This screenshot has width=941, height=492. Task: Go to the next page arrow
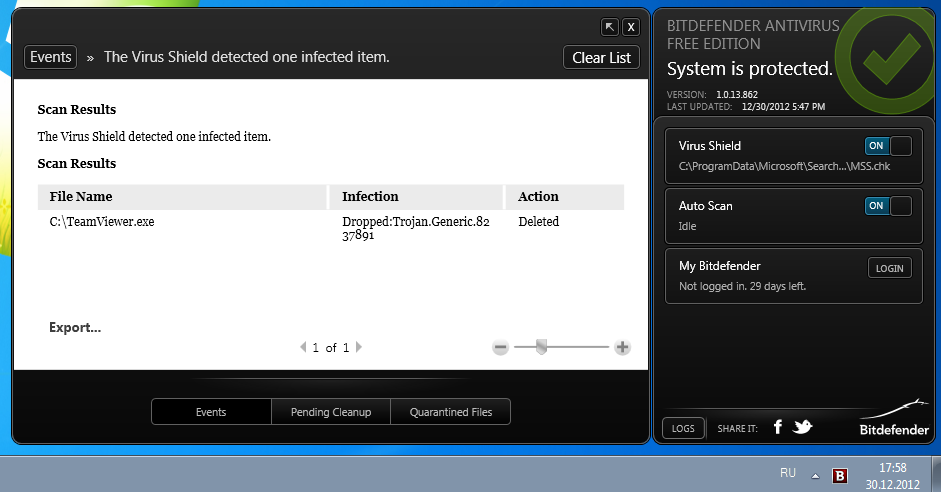(x=359, y=347)
